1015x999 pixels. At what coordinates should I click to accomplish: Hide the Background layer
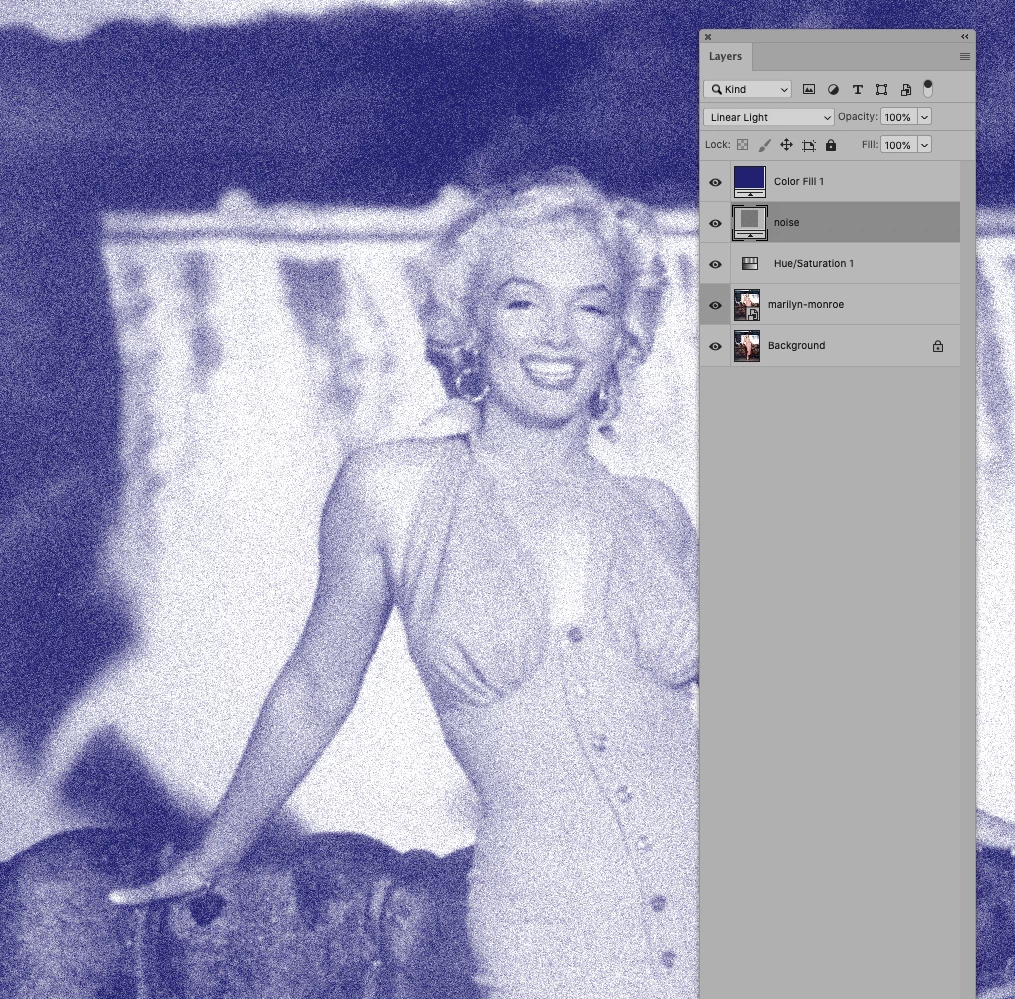point(715,346)
